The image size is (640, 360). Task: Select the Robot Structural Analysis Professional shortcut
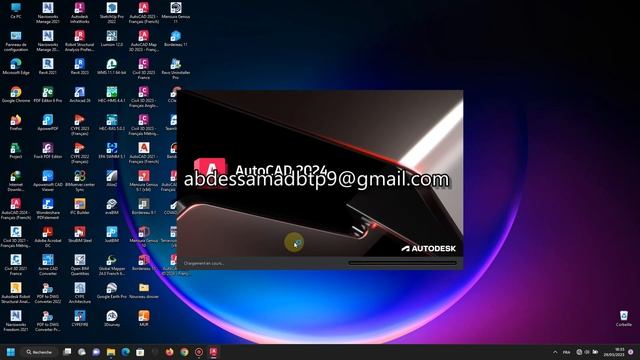tap(80, 41)
